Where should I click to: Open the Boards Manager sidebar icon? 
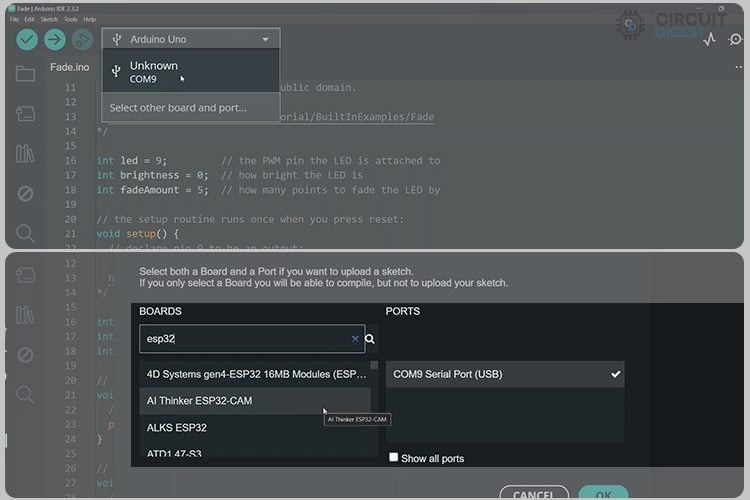[x=25, y=113]
